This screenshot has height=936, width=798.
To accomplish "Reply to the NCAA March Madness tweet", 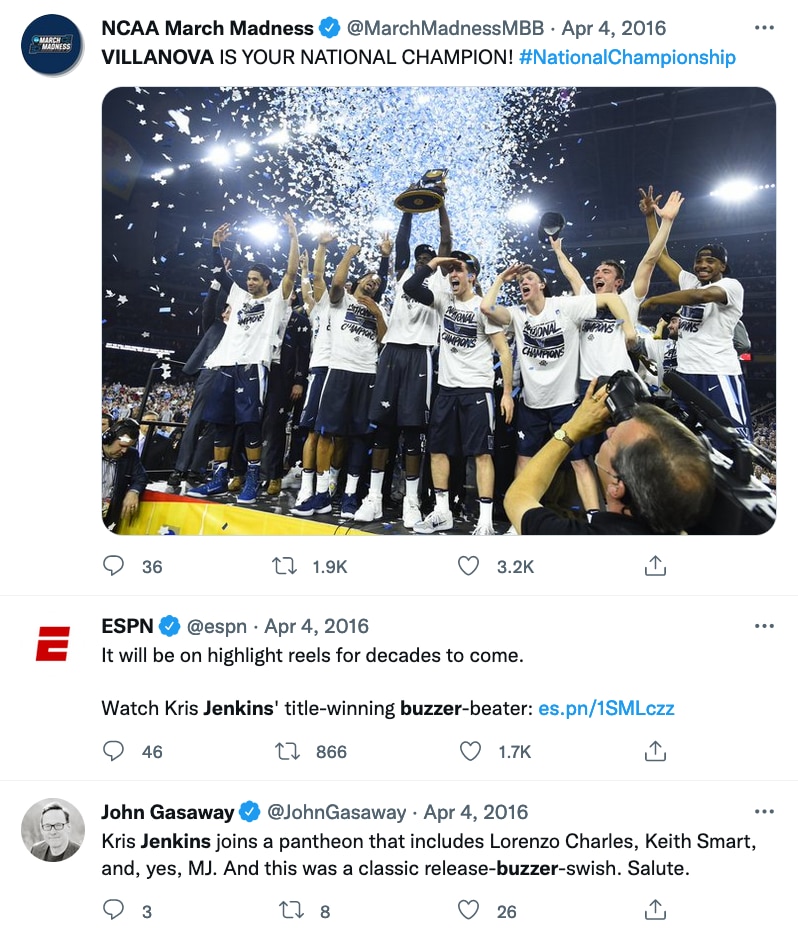I will coord(113,565).
